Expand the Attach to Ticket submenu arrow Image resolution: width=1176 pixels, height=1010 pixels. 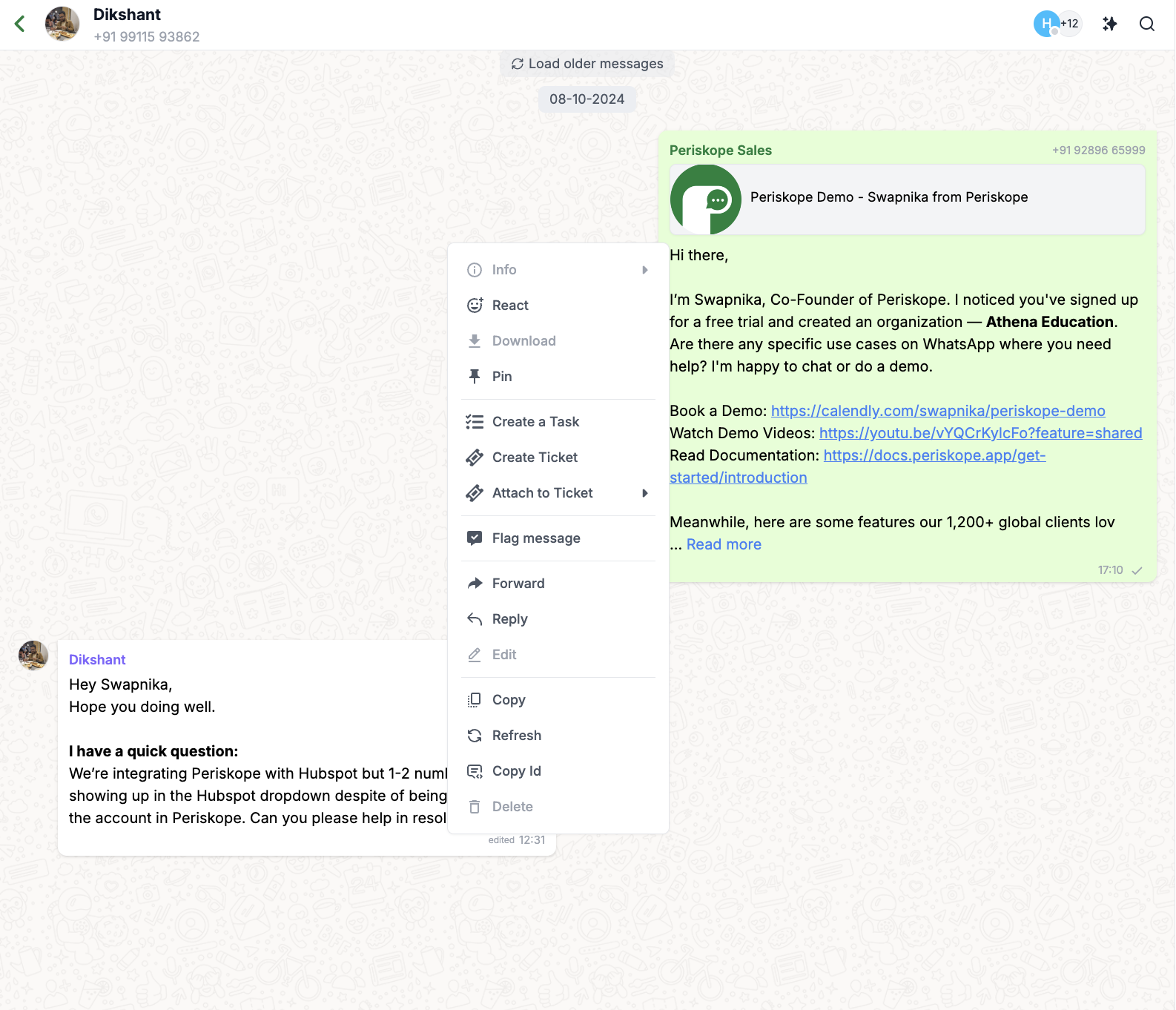click(x=645, y=493)
